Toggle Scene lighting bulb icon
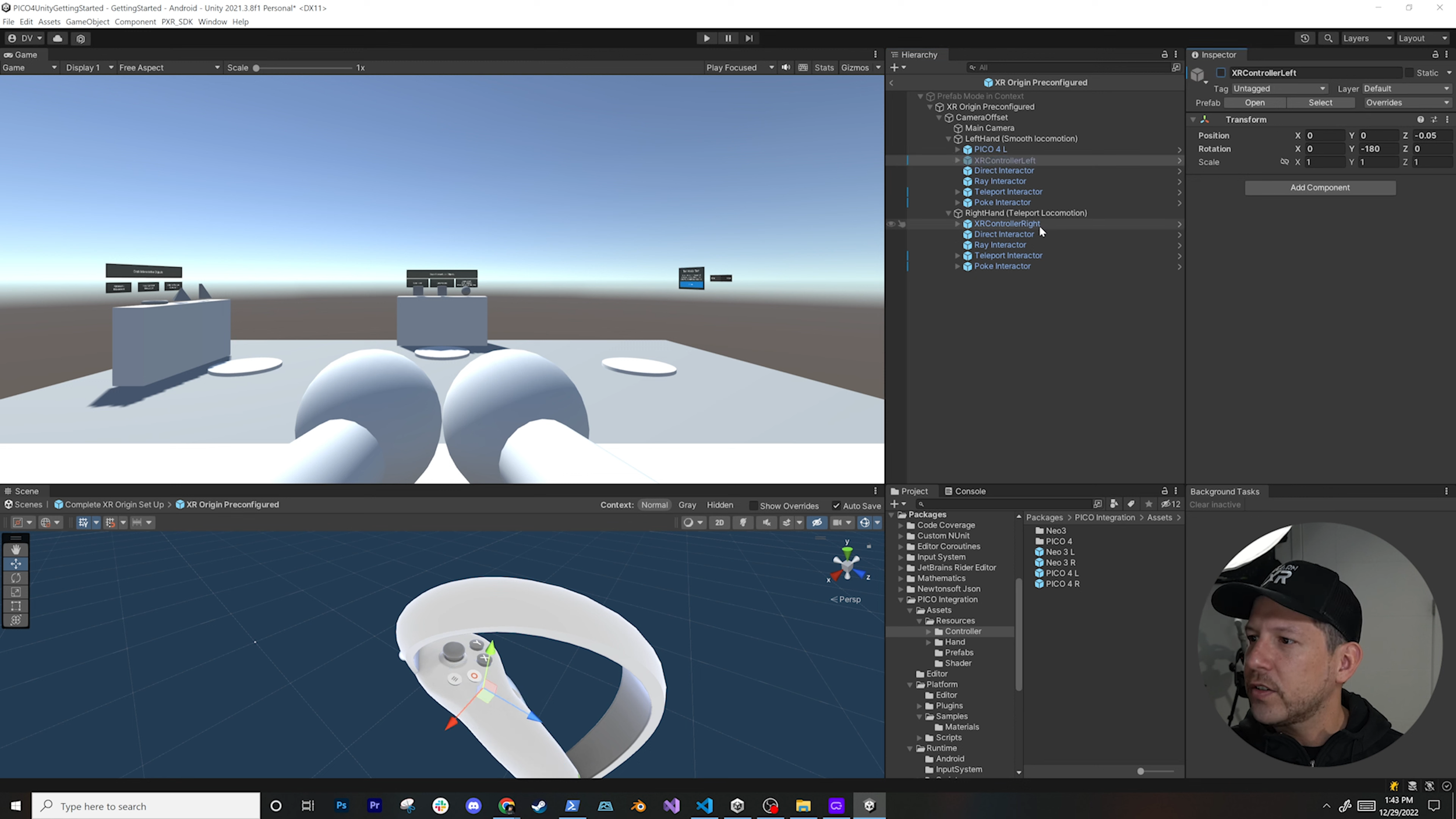Image resolution: width=1456 pixels, height=819 pixels. click(x=743, y=523)
